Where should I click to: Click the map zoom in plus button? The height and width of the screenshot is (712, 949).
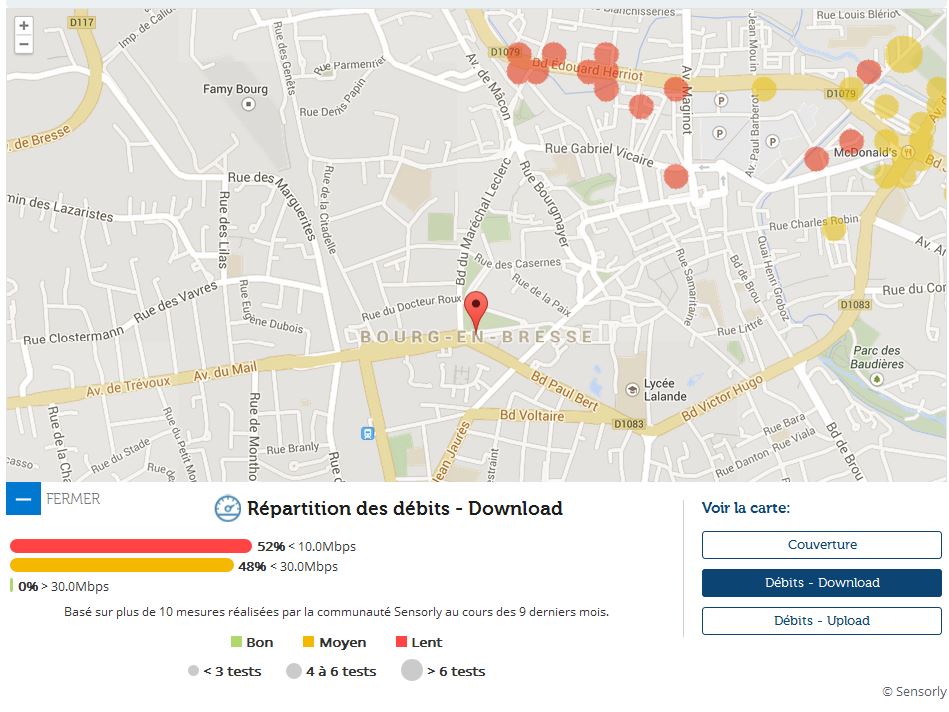(24, 26)
